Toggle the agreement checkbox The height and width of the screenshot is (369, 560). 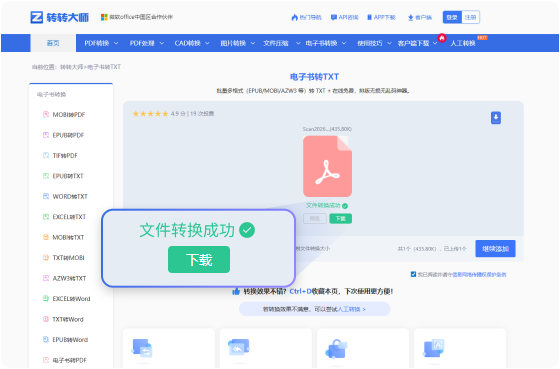click(413, 274)
